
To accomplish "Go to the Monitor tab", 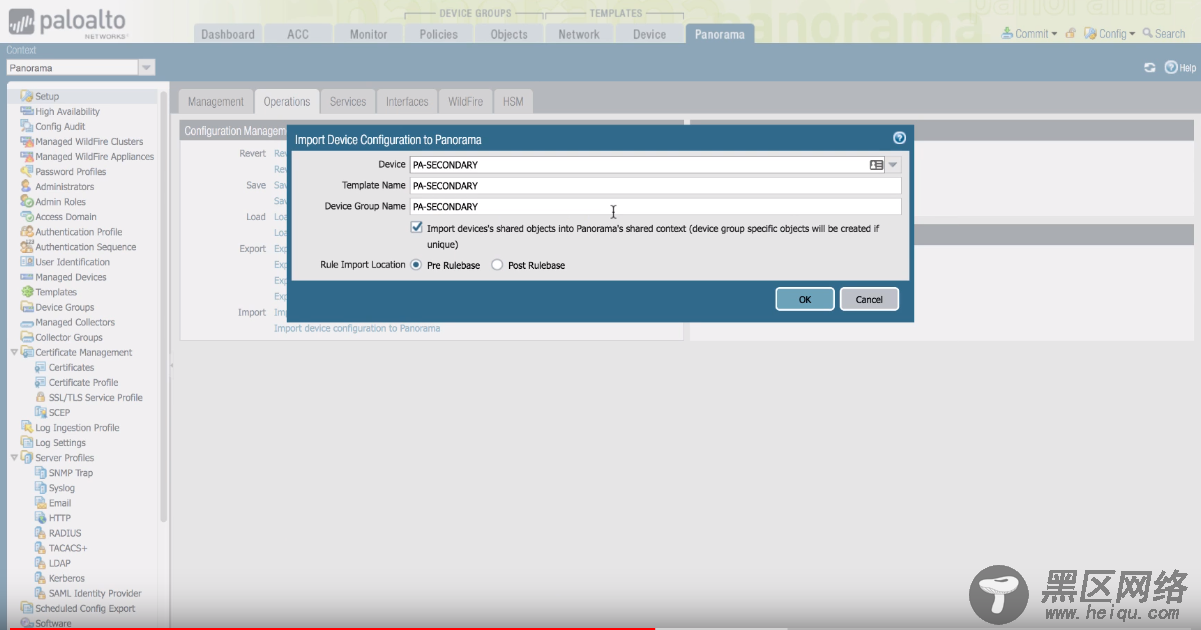I will pos(368,34).
